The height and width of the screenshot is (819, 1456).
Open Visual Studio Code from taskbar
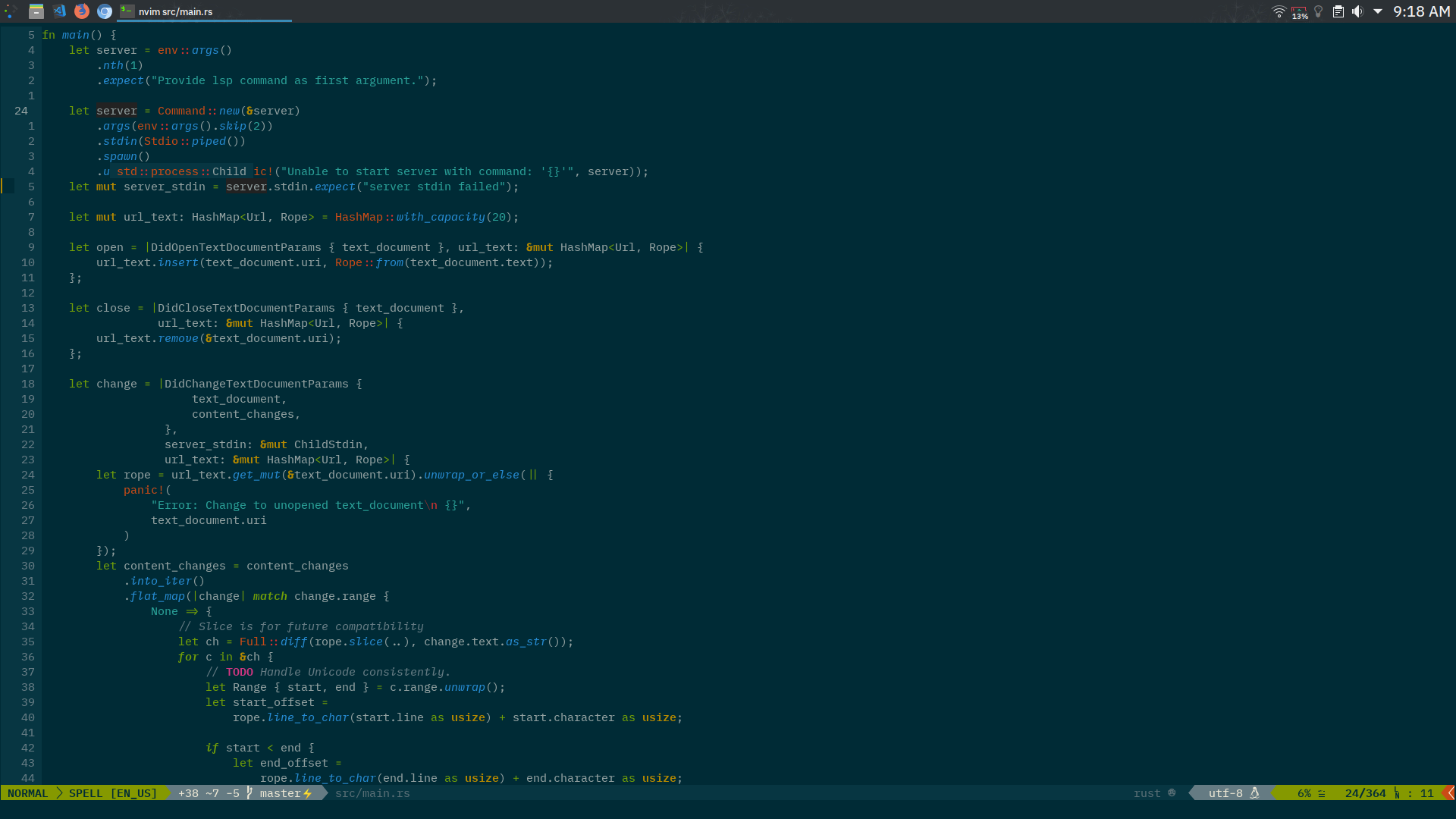click(x=59, y=11)
